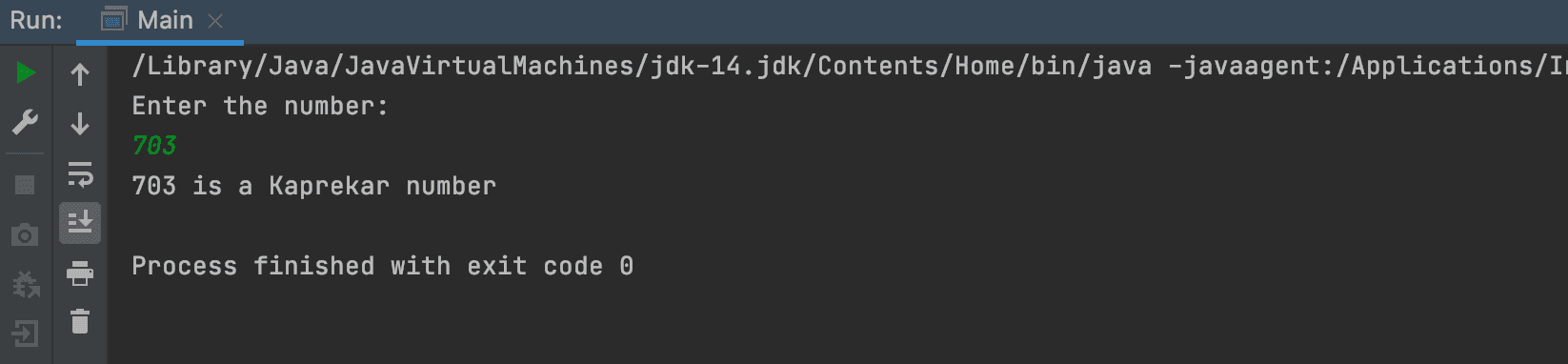Click the Attach Debugger bug icon
The height and width of the screenshot is (364, 1568).
(26, 284)
